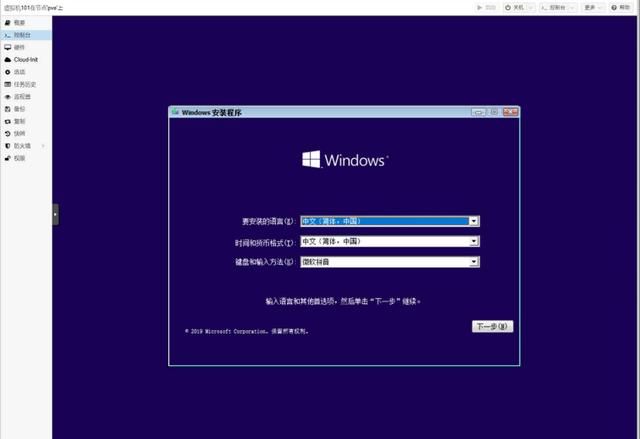Open the Cloud-Init cloud icon entry
The image size is (640, 439).
pos(7,60)
